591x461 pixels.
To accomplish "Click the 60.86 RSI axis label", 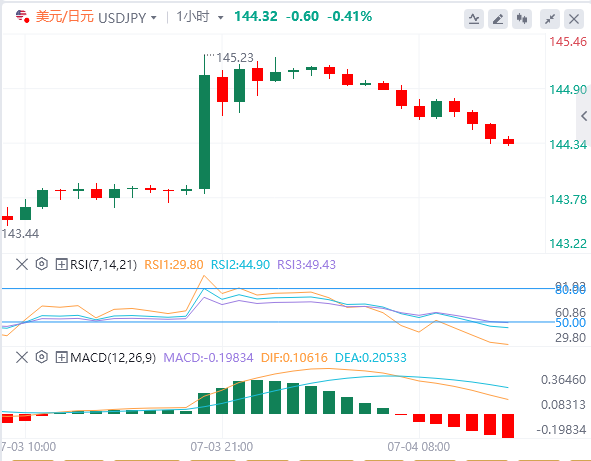I will pos(571,312).
